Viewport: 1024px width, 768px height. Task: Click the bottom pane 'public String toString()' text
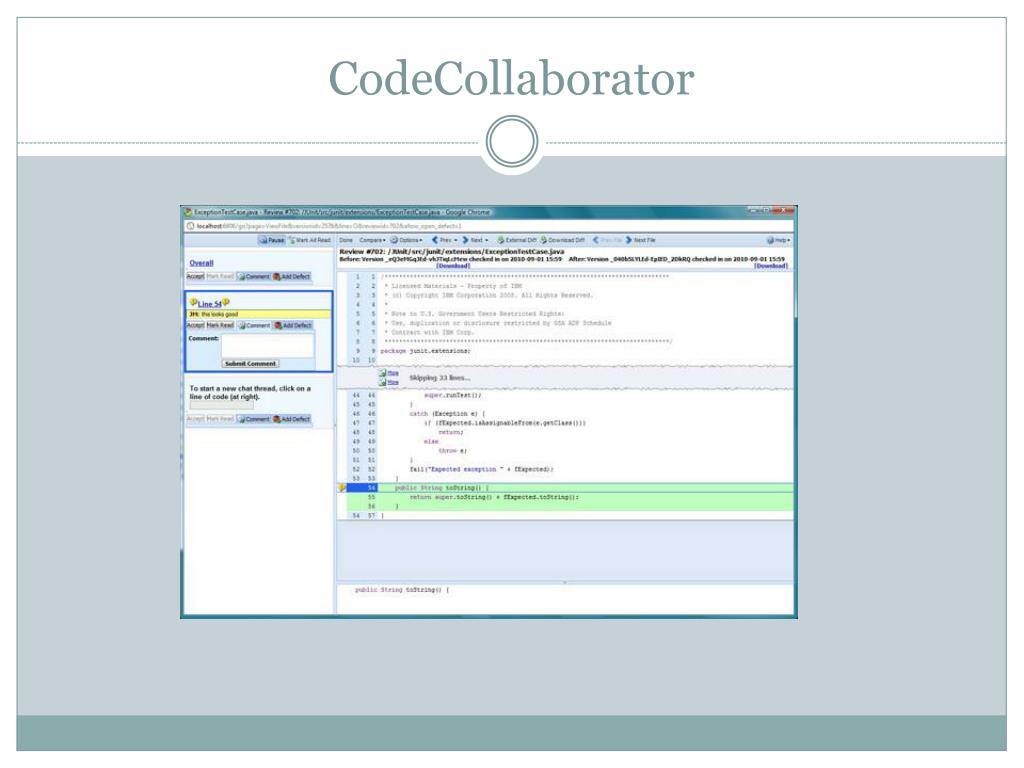coord(402,590)
